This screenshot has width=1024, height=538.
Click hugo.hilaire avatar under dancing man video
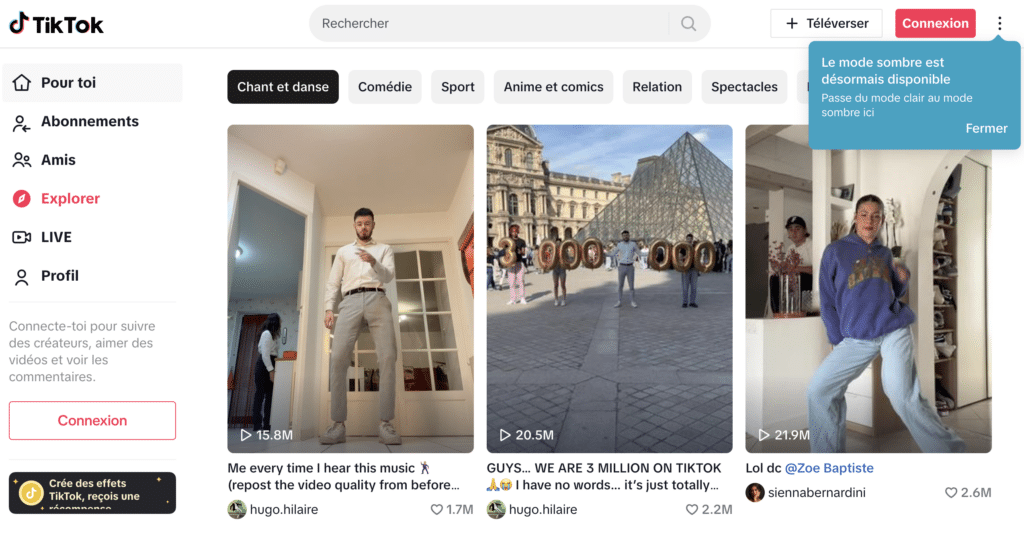pos(237,509)
